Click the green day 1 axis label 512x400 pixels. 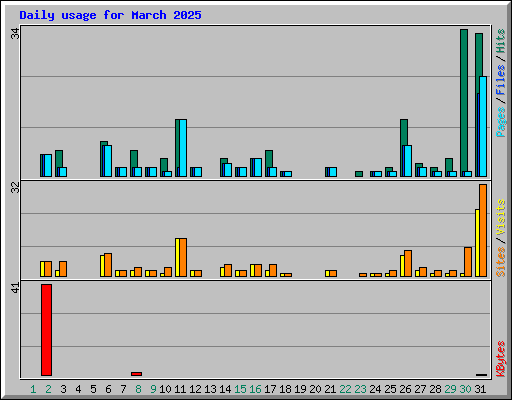click(x=33, y=389)
